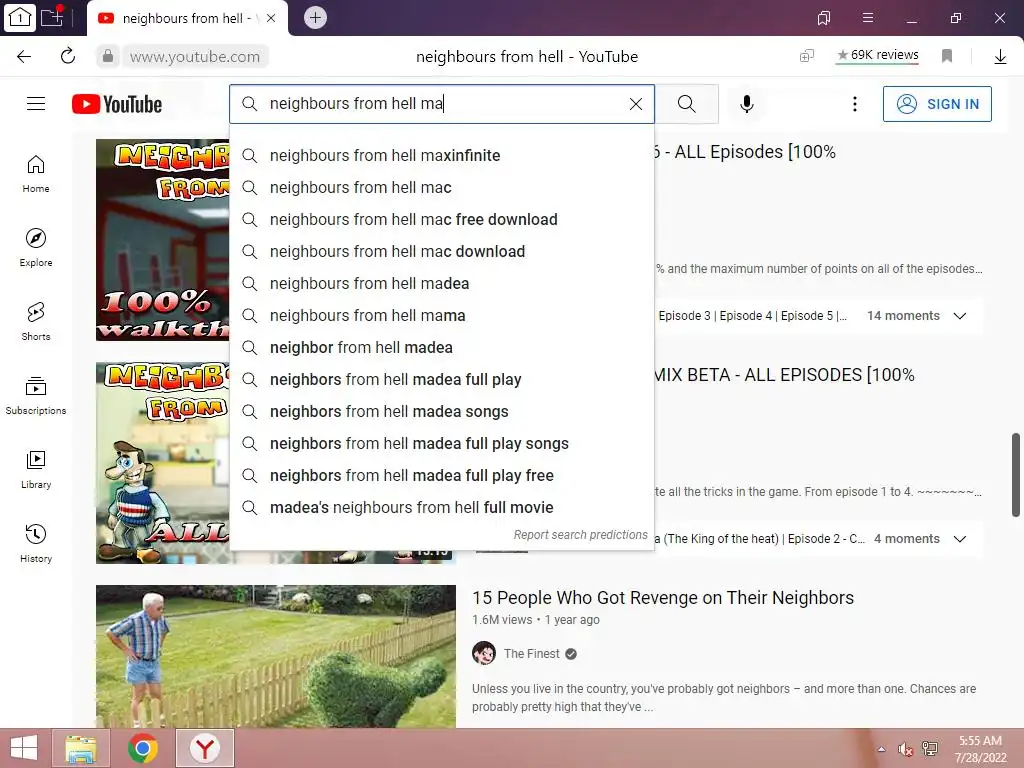Click the site lock icon
Image resolution: width=1024 pixels, height=768 pixels.
pyautogui.click(x=108, y=56)
